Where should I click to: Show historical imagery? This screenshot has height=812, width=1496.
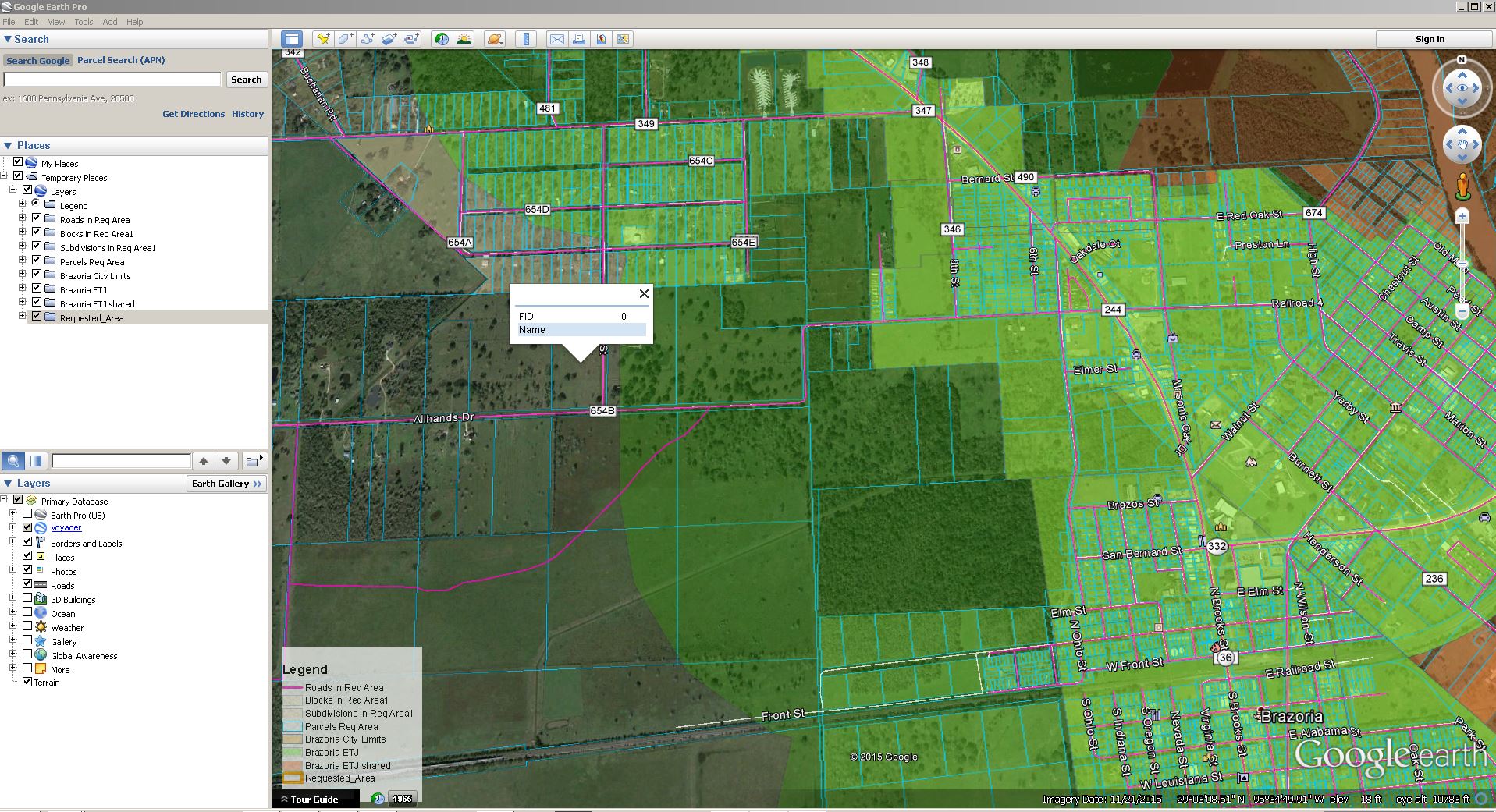(441, 37)
